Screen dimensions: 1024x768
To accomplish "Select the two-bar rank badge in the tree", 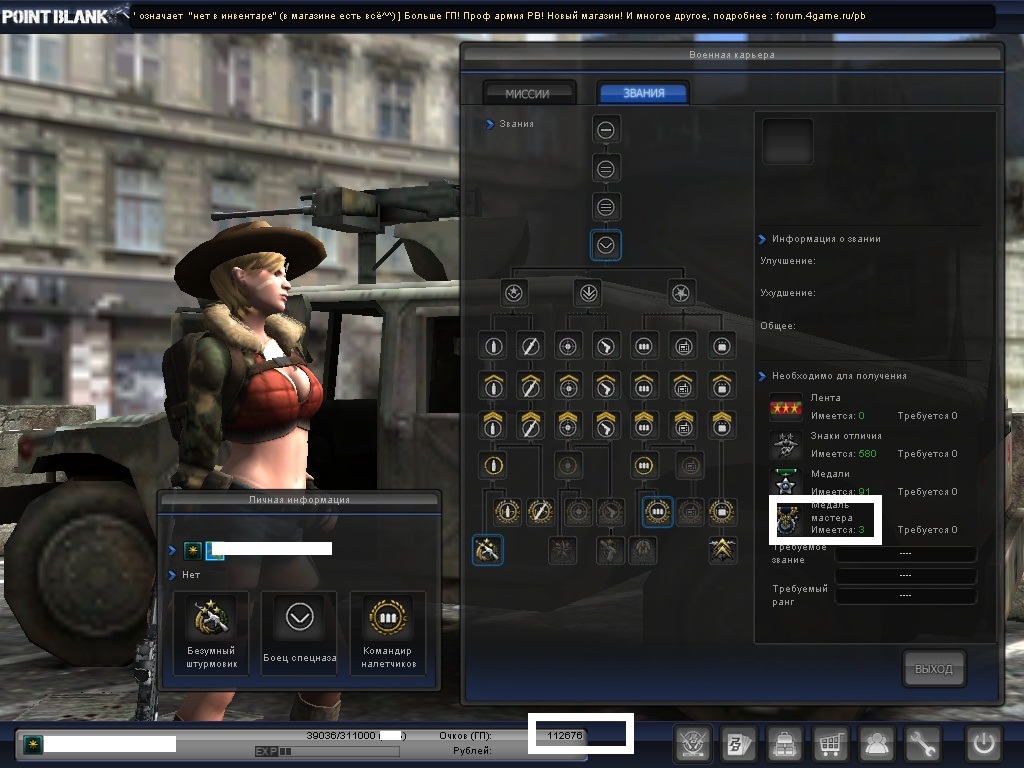I will (605, 169).
